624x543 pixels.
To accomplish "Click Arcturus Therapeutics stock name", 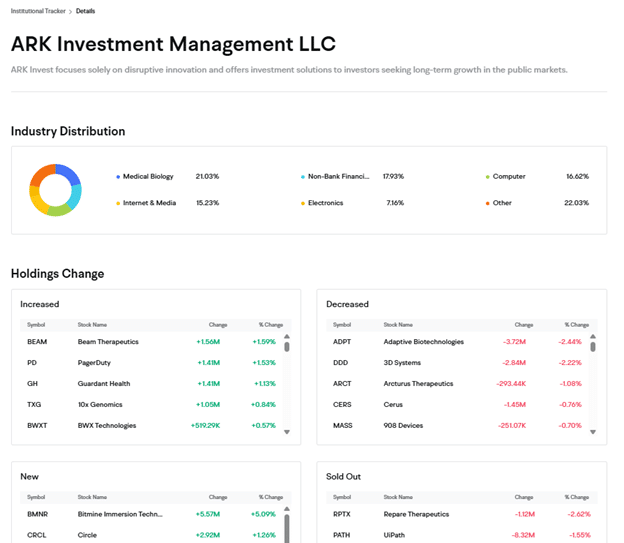I will click(418, 384).
